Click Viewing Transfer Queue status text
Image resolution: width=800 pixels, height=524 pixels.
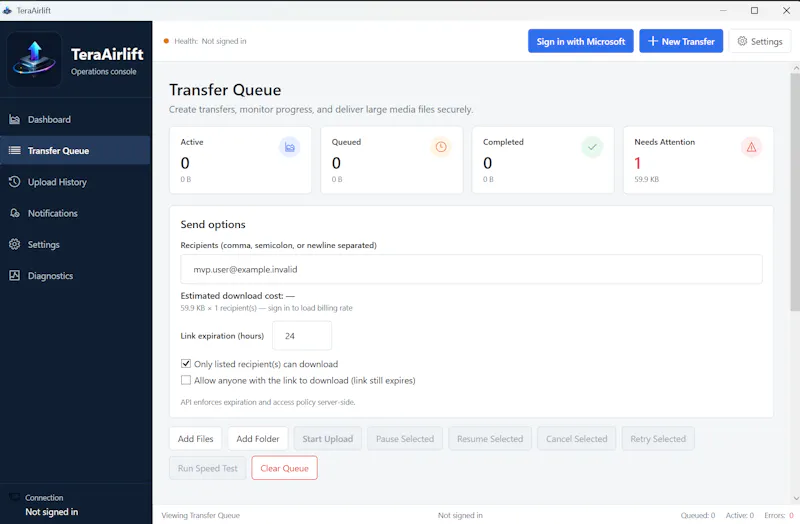(201, 515)
